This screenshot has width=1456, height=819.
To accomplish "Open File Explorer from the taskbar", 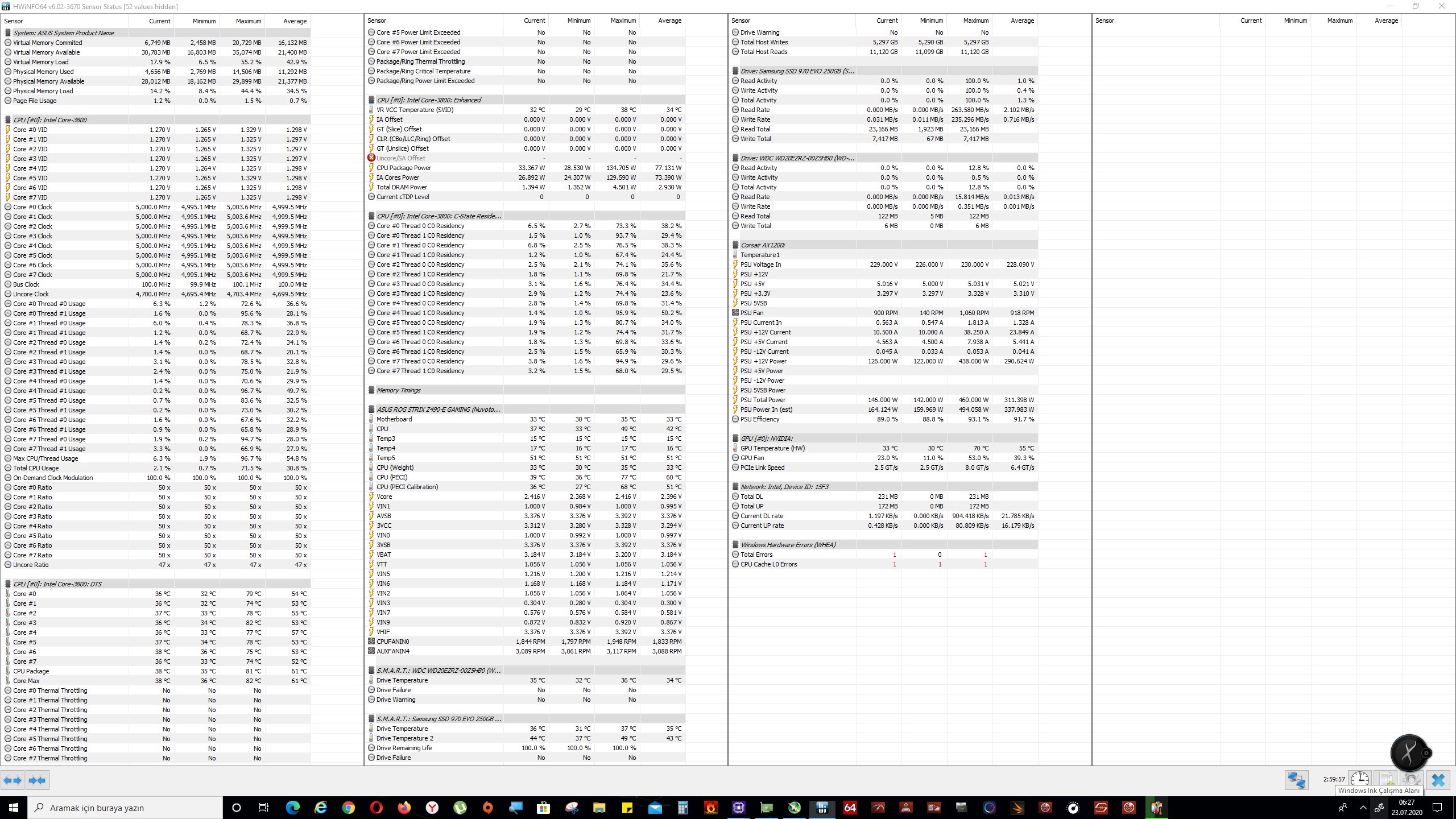I will 599,808.
